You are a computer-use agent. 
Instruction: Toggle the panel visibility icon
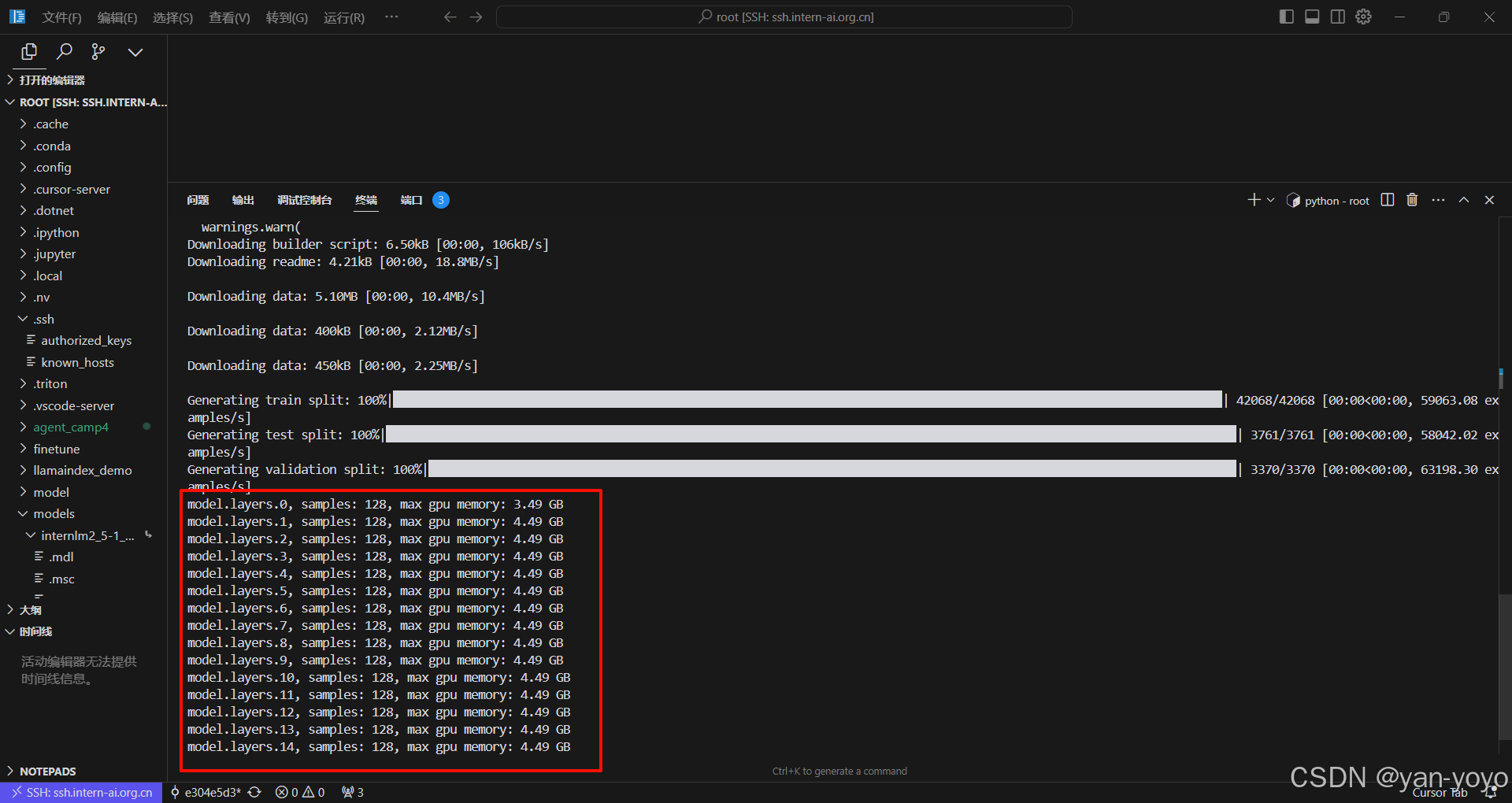click(x=1311, y=16)
